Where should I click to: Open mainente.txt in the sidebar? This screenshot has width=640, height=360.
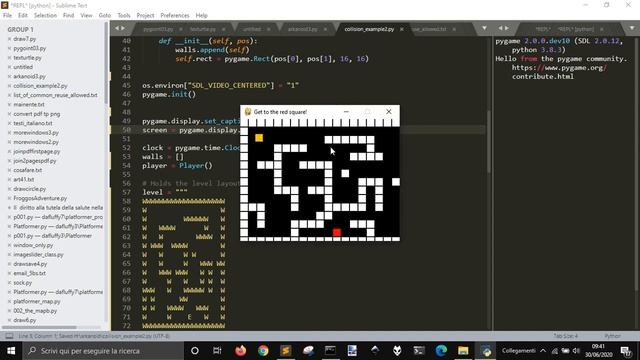pyautogui.click(x=29, y=104)
